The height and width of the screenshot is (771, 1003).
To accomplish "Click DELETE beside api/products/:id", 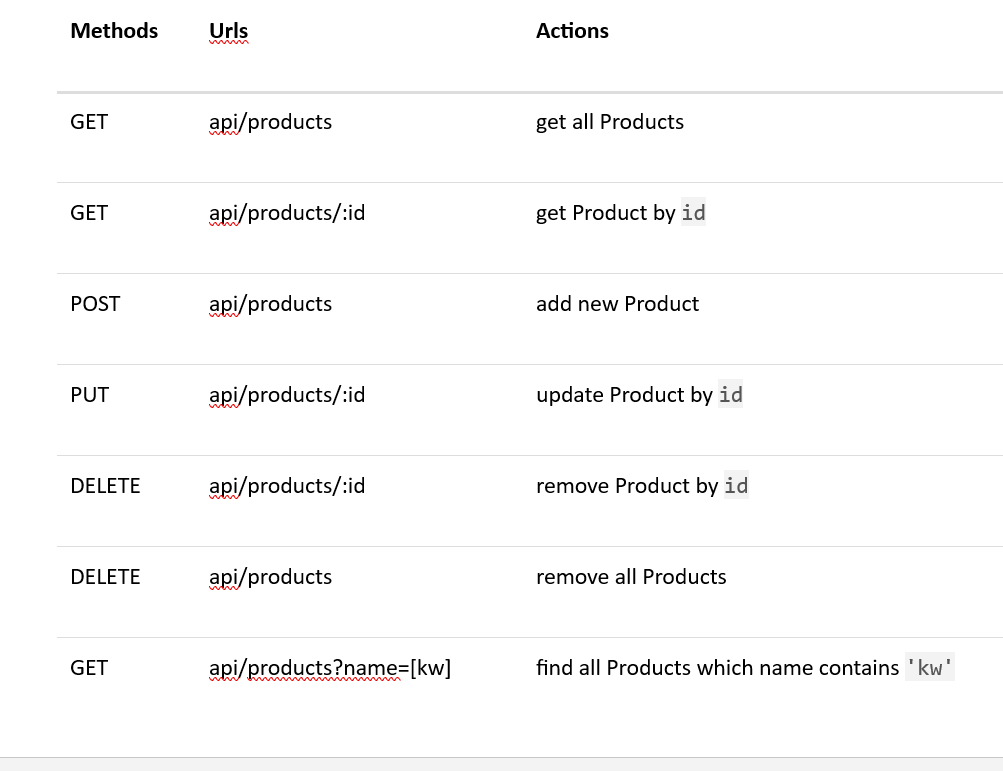I will click(x=105, y=485).
